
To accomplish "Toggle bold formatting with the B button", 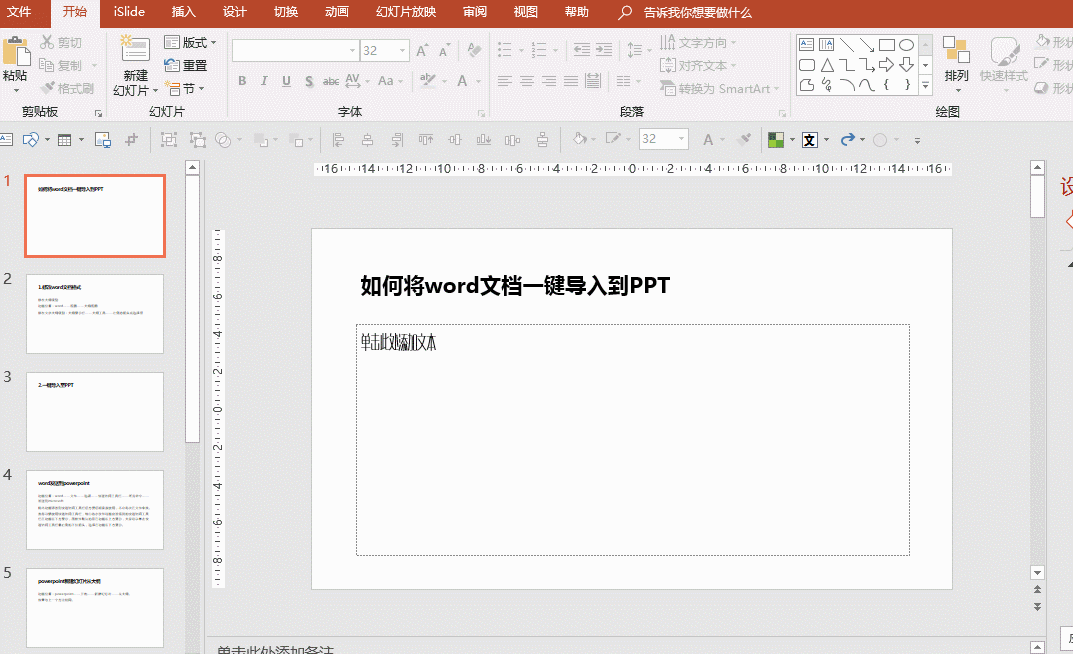I will click(242, 81).
